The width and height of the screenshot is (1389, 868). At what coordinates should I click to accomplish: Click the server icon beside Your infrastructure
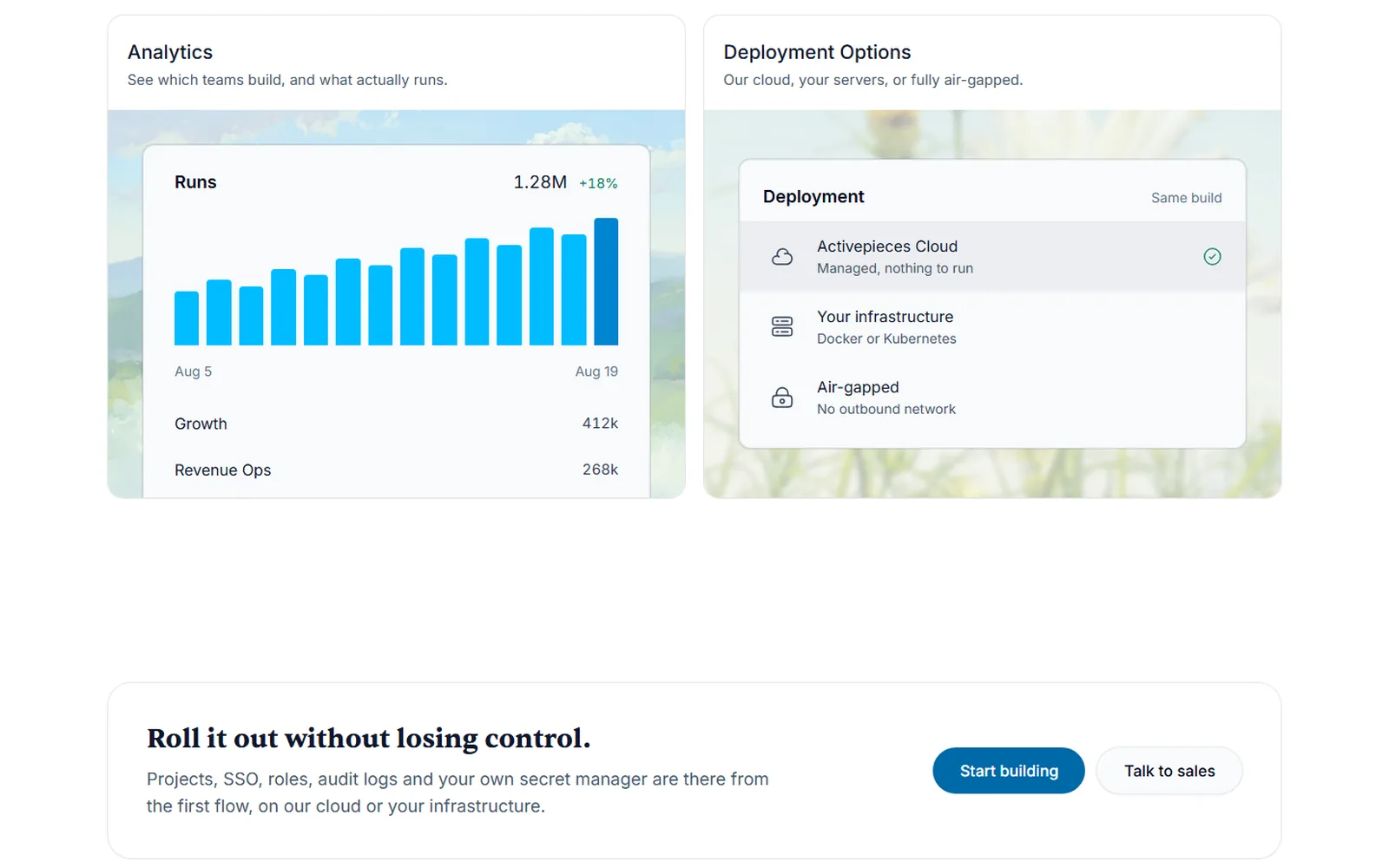(782, 326)
